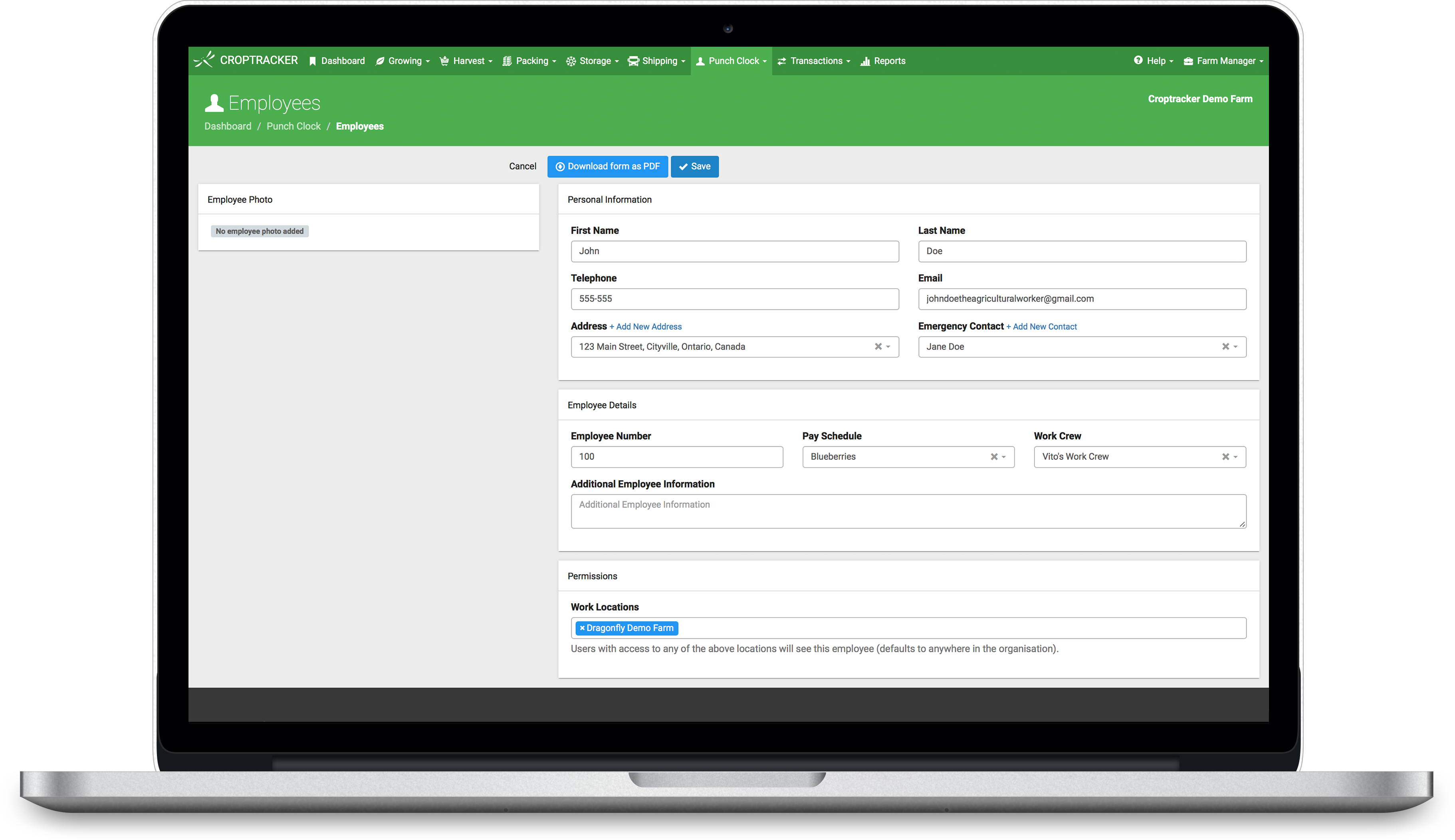Click the CROPTRACKER brand name

(258, 60)
